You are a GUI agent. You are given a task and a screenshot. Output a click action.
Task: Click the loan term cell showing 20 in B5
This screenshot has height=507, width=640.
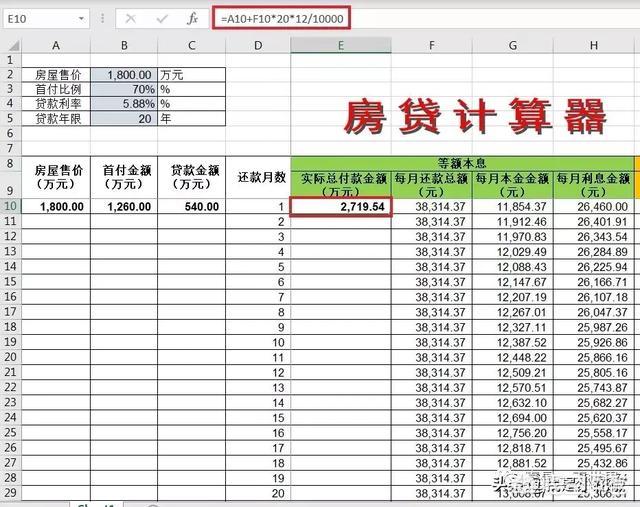point(123,118)
